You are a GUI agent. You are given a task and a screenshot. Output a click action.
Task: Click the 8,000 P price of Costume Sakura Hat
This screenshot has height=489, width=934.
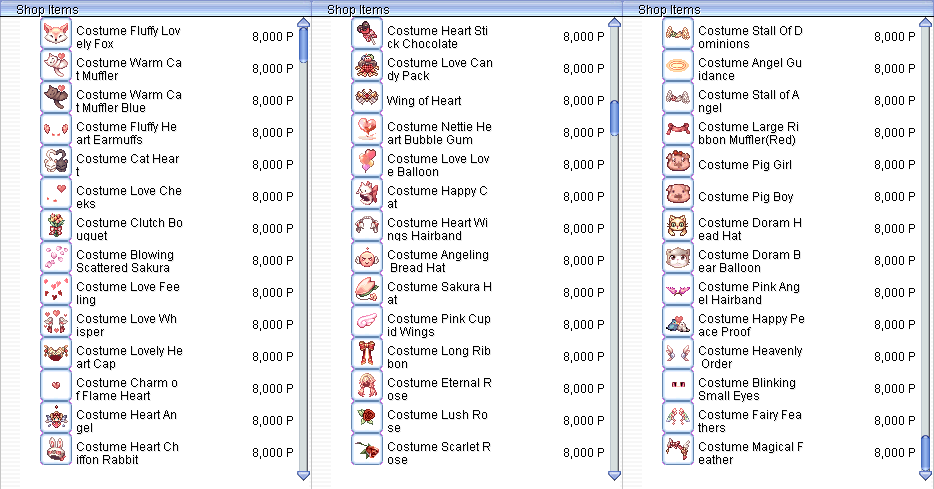pyautogui.click(x=583, y=292)
